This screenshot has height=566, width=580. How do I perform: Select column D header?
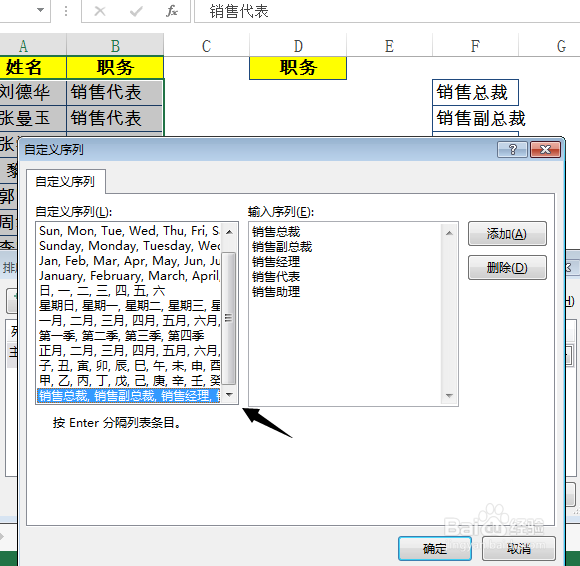(298, 46)
